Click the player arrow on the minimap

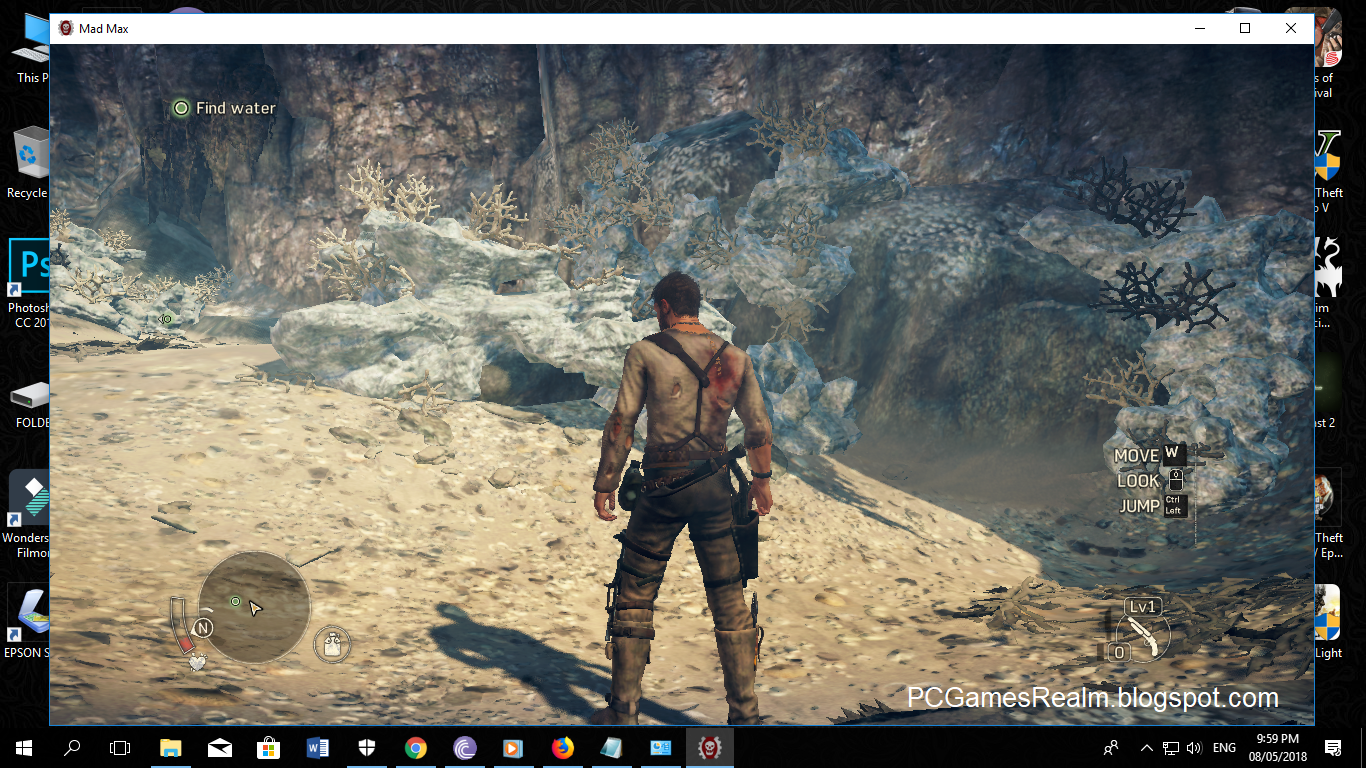coord(255,608)
